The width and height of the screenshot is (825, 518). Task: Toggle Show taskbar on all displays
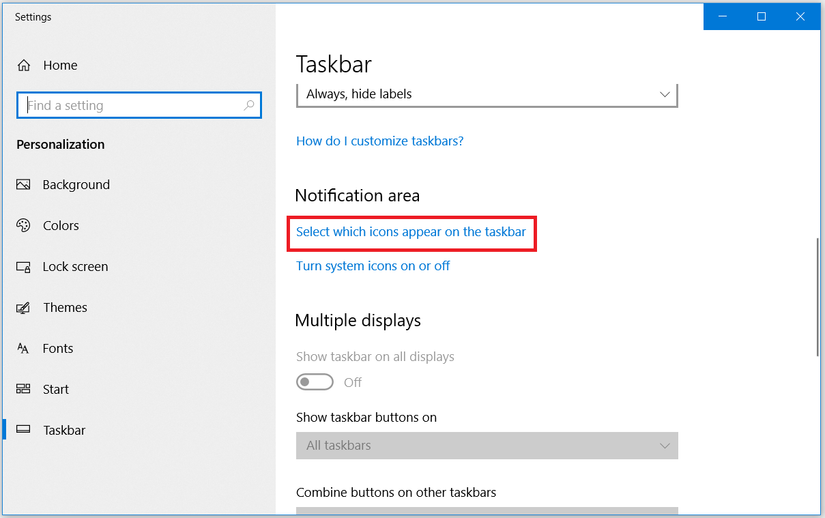(x=315, y=382)
